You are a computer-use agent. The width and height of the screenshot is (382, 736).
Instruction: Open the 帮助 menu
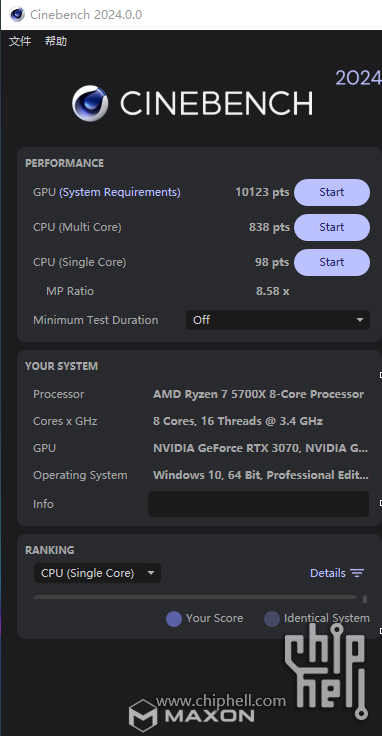(56, 41)
